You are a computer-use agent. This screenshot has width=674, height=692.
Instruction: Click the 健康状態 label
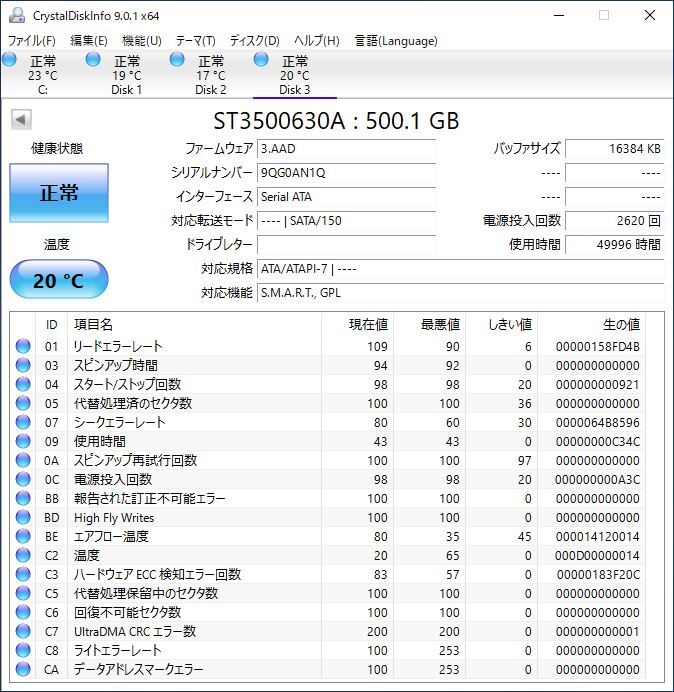click(57, 148)
